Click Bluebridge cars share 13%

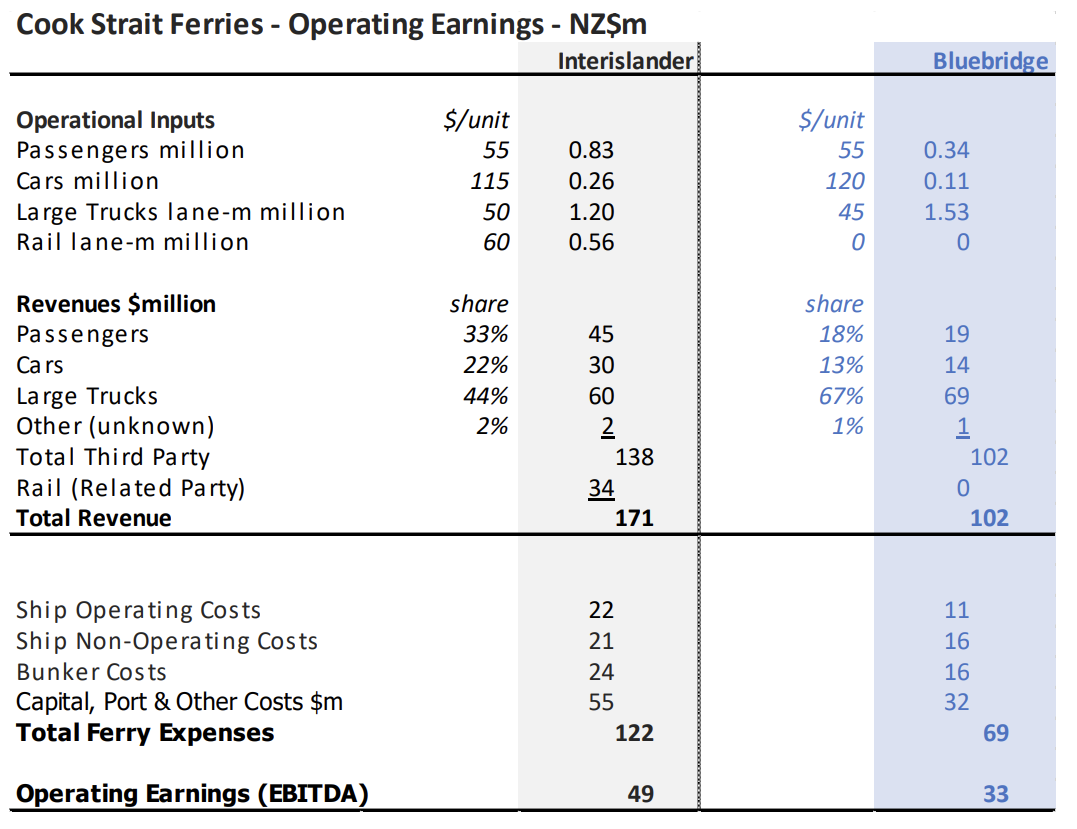tap(841, 365)
